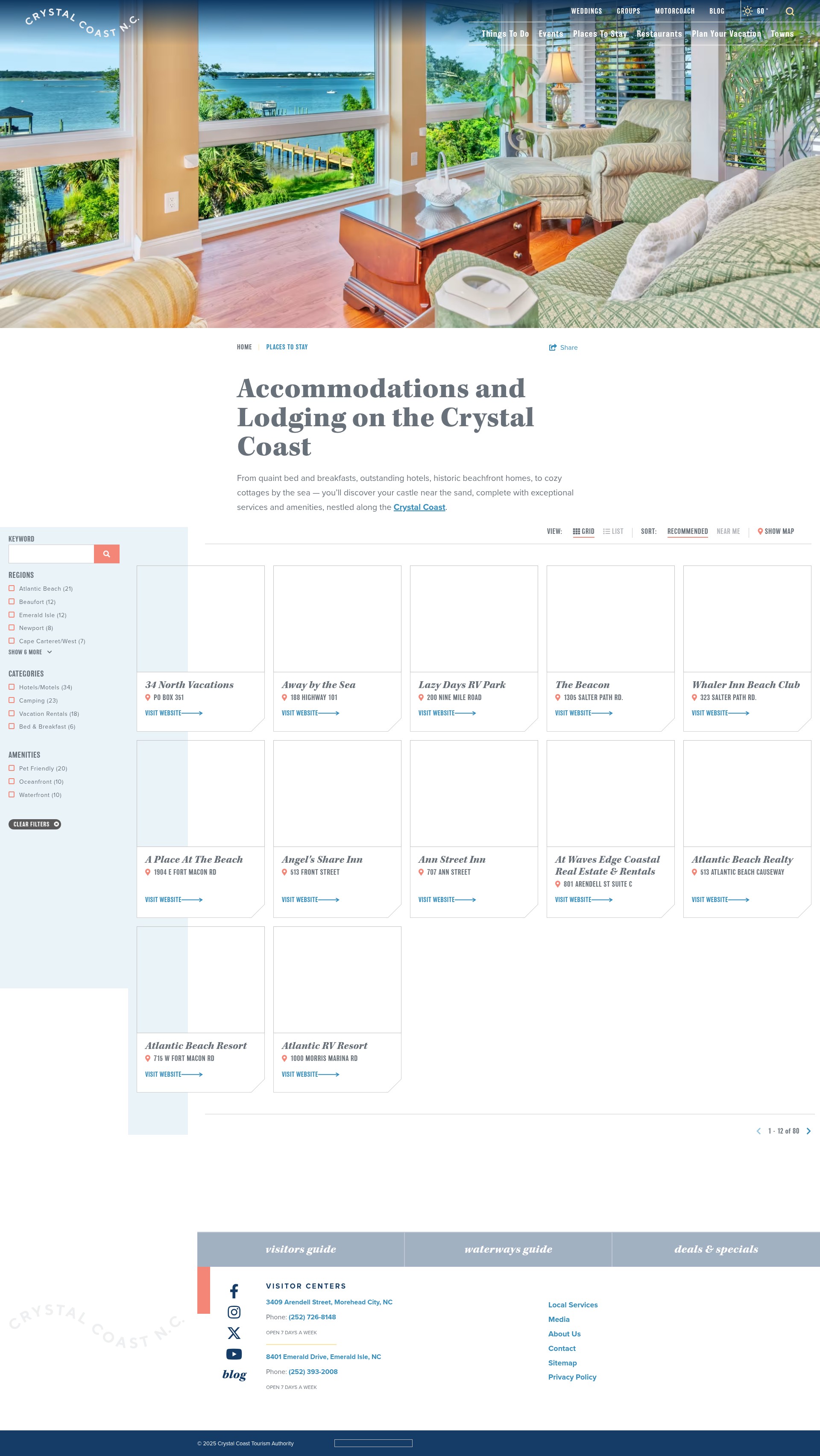Click the Home breadcrumb
Screen dimensions: 820x1456
[244, 347]
